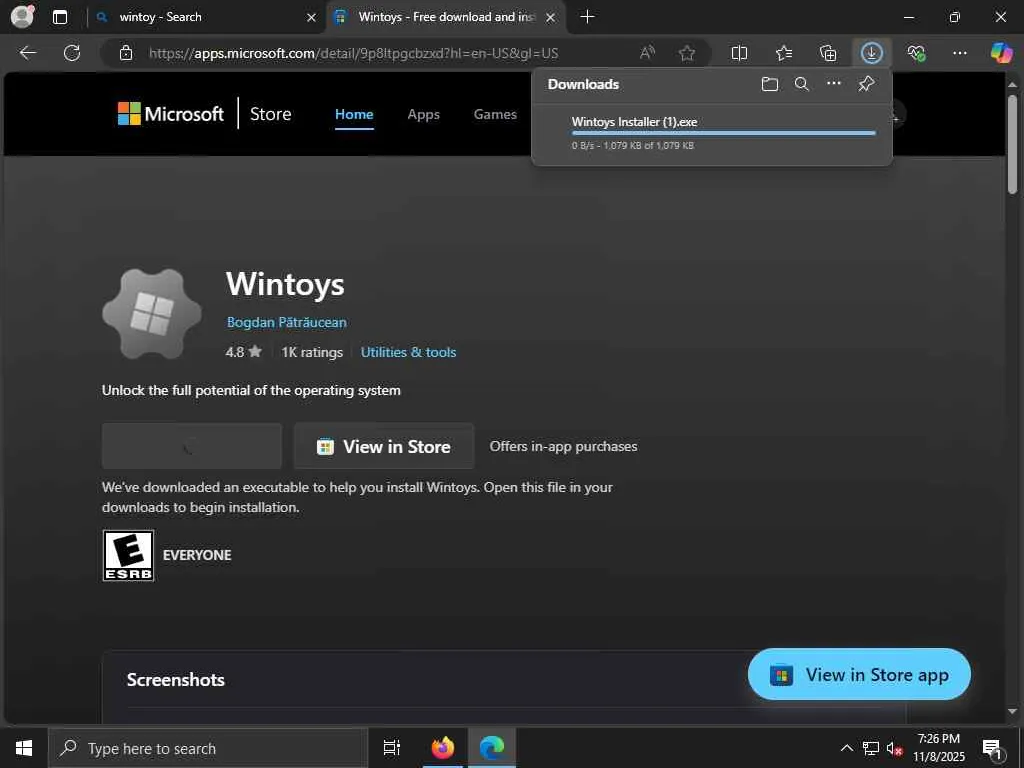The height and width of the screenshot is (768, 1024).
Task: Open the network status tray icon
Action: (x=871, y=748)
